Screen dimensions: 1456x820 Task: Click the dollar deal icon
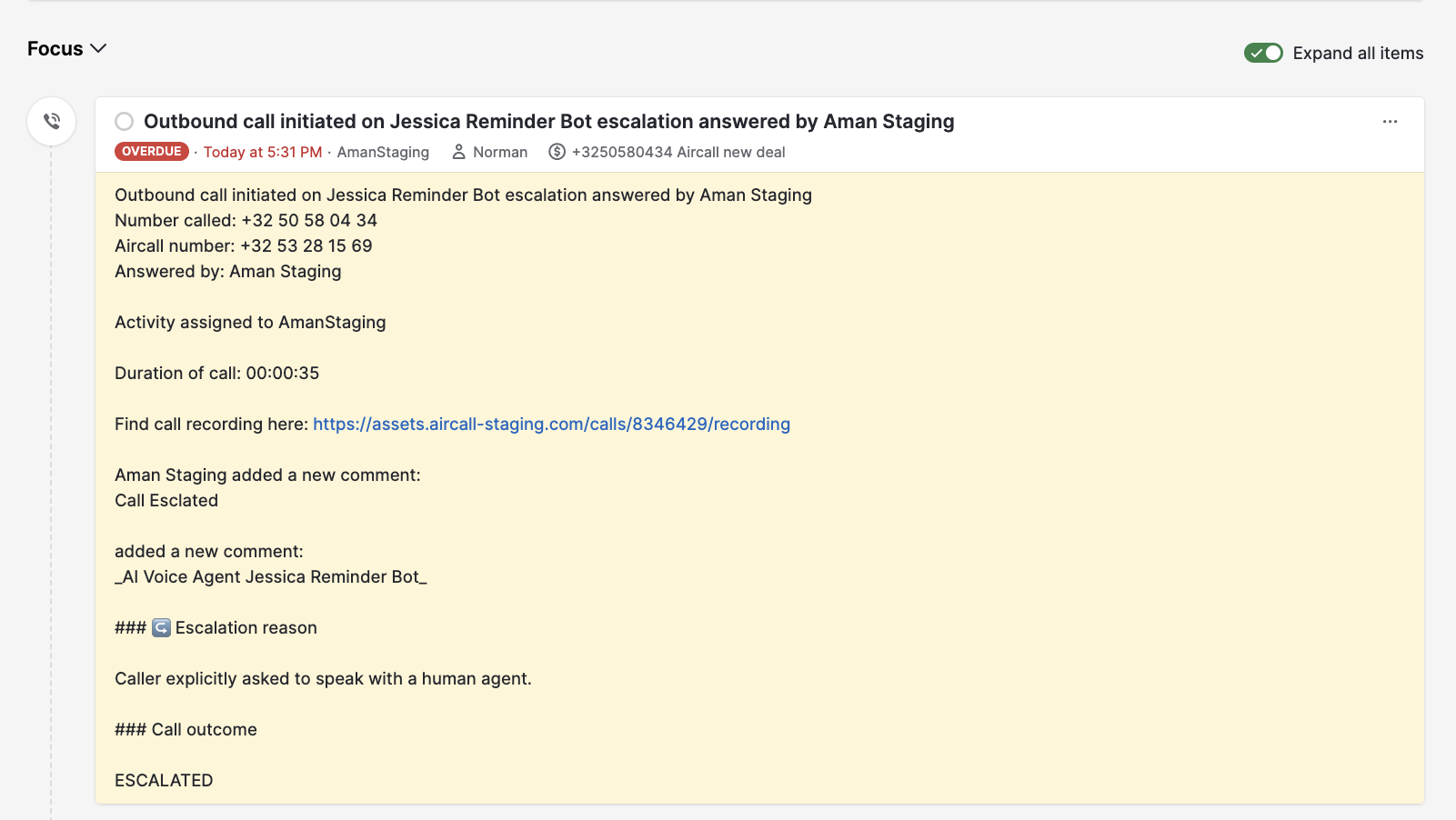tap(557, 152)
